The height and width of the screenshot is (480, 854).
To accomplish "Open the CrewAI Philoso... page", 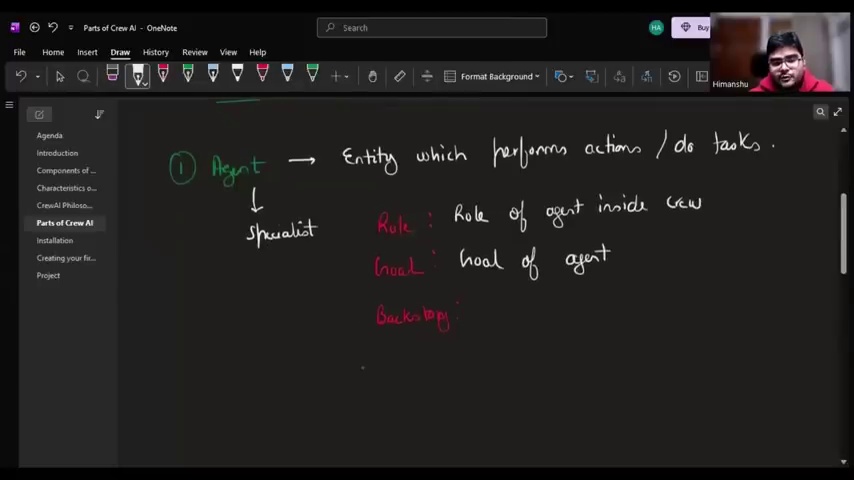I will (x=65, y=205).
